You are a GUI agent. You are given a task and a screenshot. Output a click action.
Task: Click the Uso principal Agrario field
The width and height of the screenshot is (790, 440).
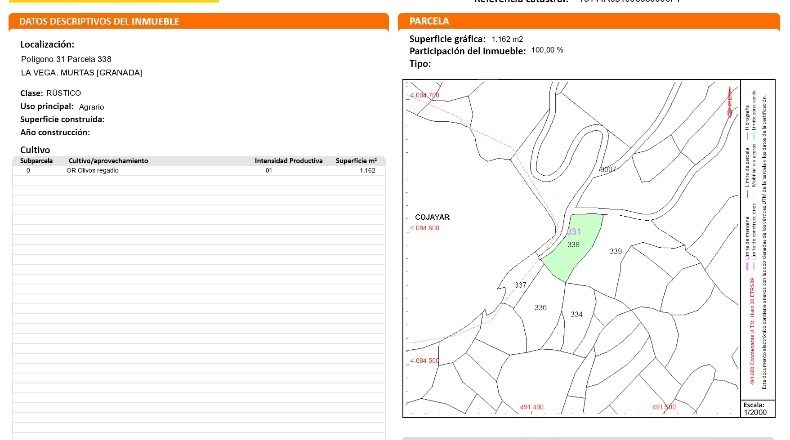[x=62, y=106]
